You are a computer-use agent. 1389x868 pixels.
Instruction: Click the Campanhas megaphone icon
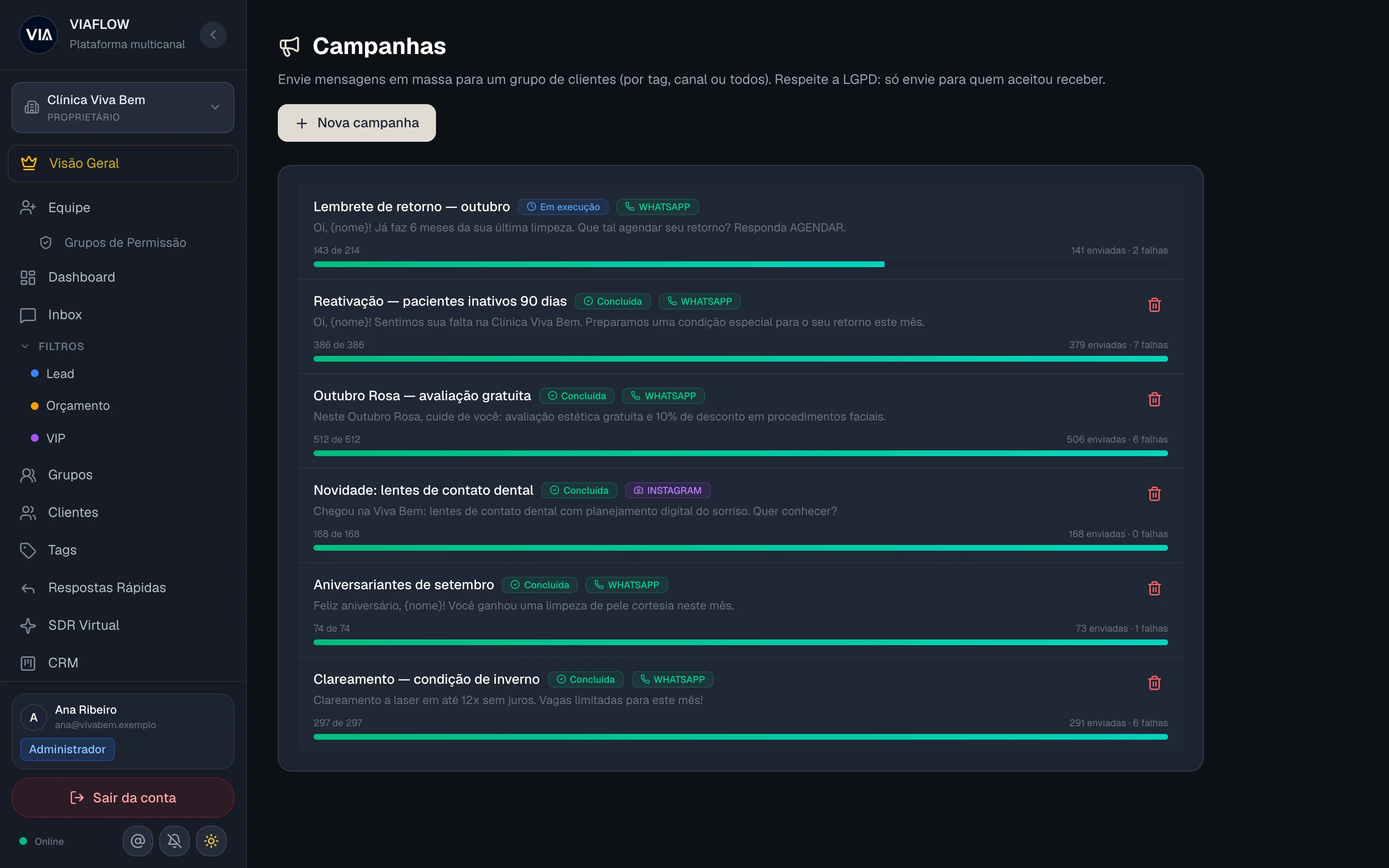(289, 46)
